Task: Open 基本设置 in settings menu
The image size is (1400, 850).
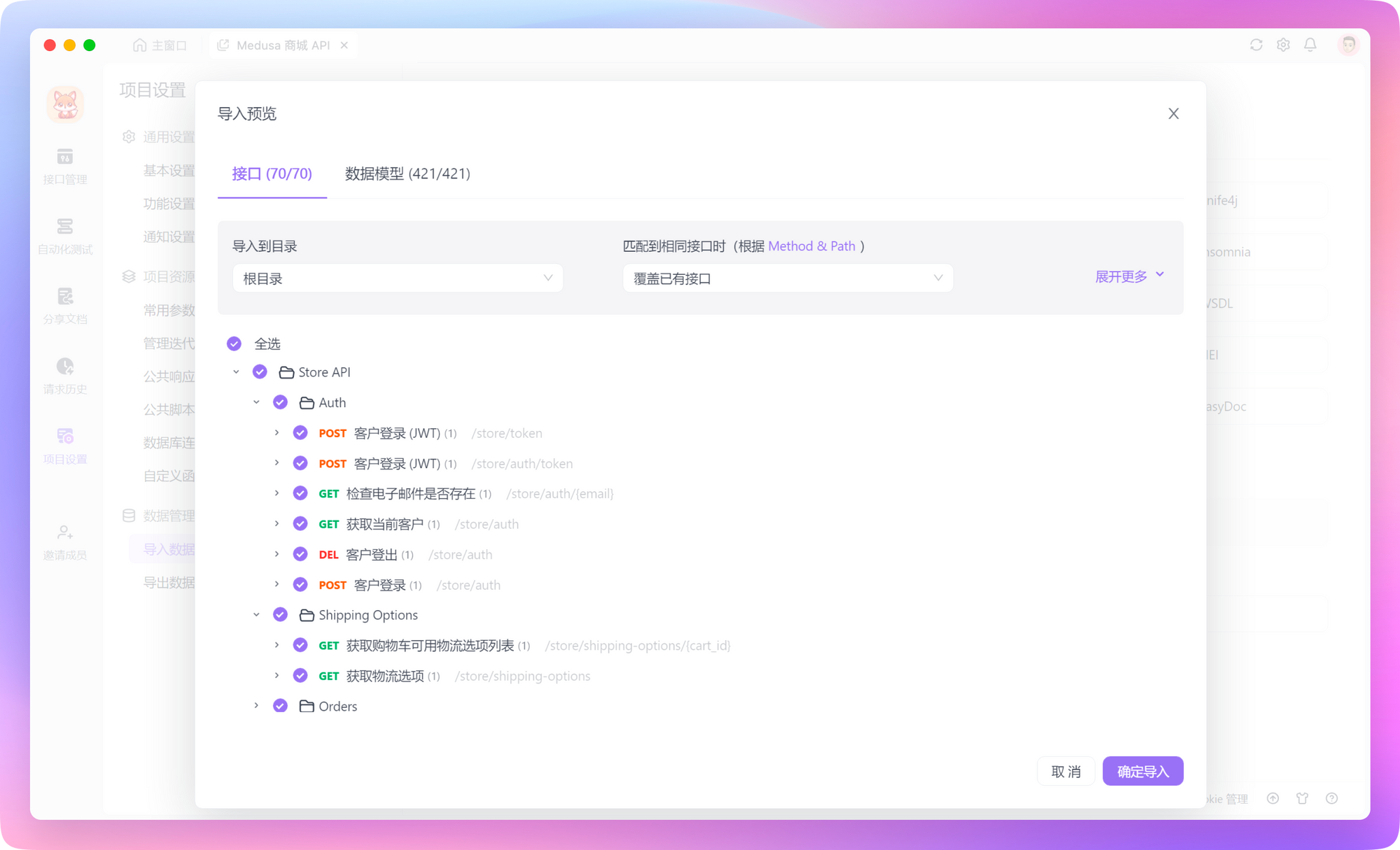Action: (x=169, y=170)
